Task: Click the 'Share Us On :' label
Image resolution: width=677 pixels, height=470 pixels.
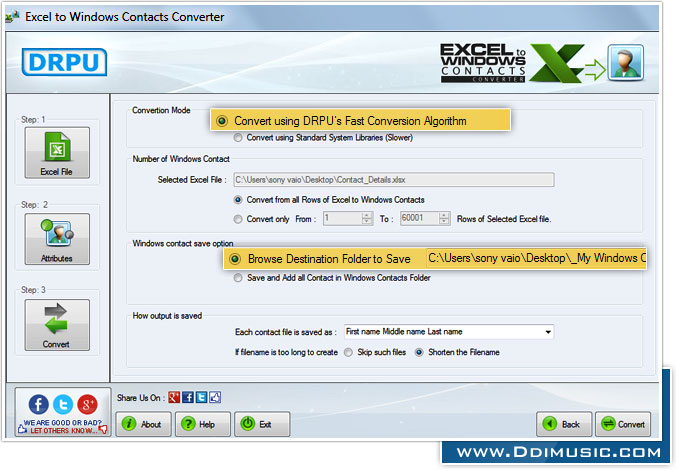Action: point(141,398)
